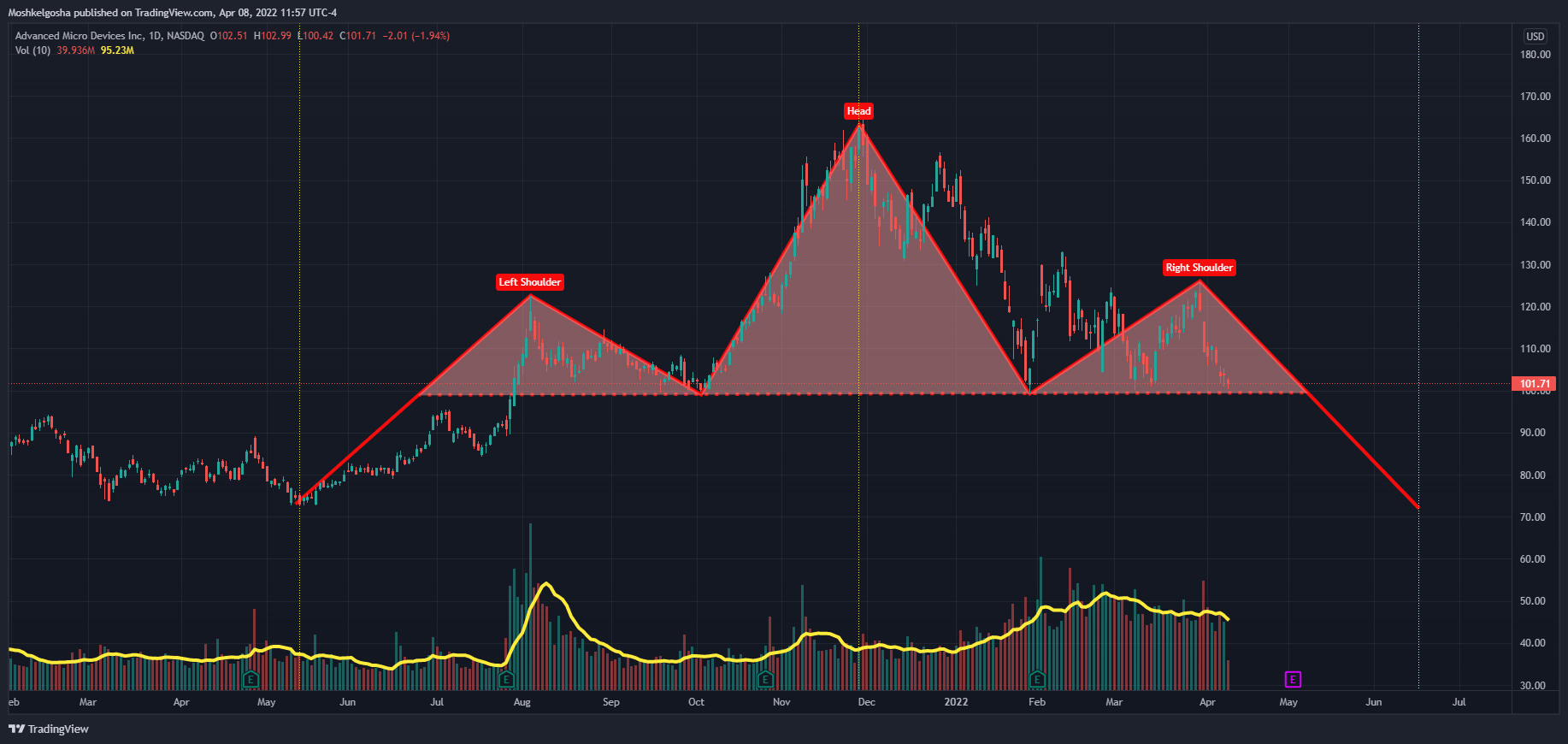
Task: Click the TradingView logo in bottom corner
Action: click(49, 729)
